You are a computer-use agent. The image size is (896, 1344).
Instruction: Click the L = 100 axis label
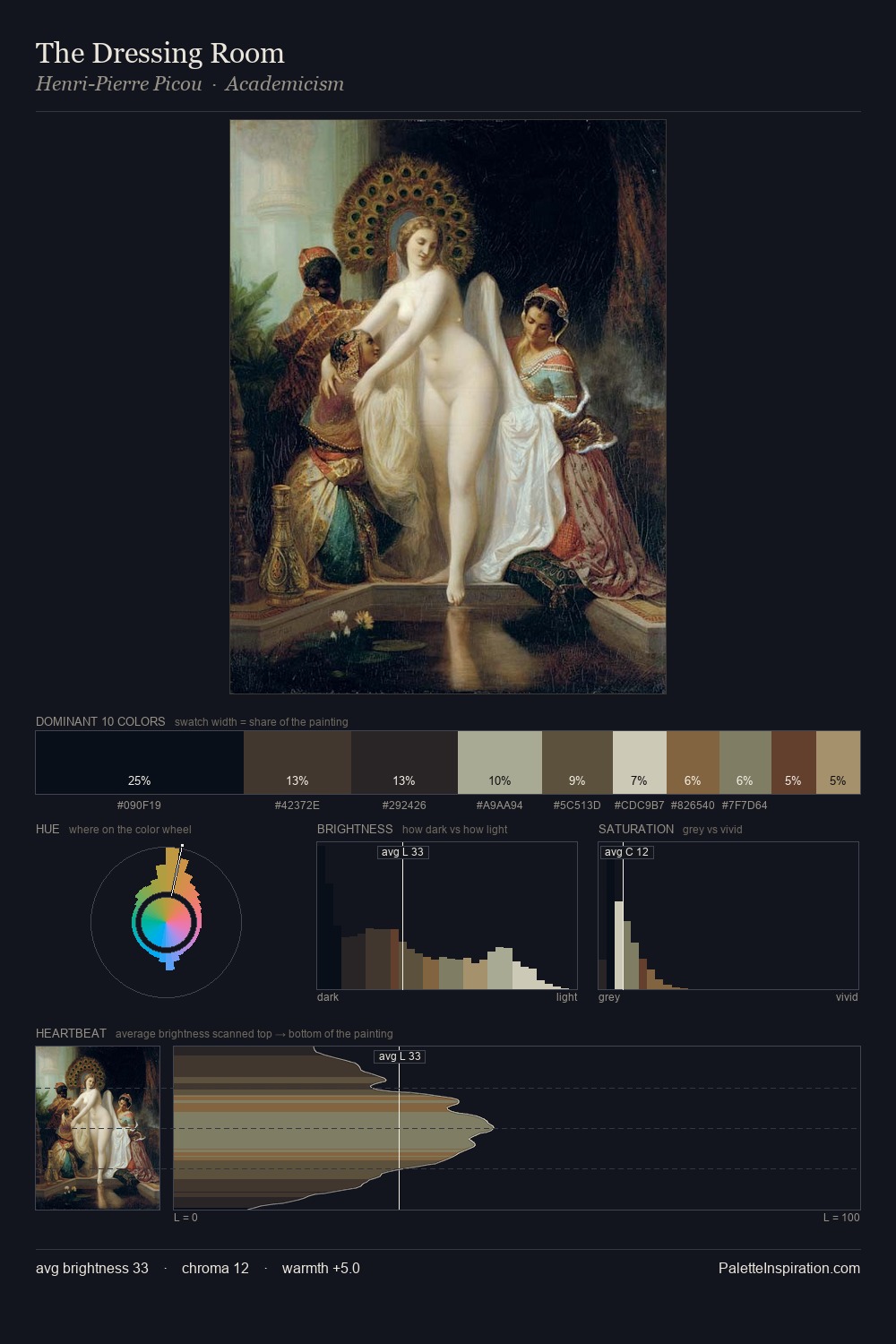point(841,1218)
